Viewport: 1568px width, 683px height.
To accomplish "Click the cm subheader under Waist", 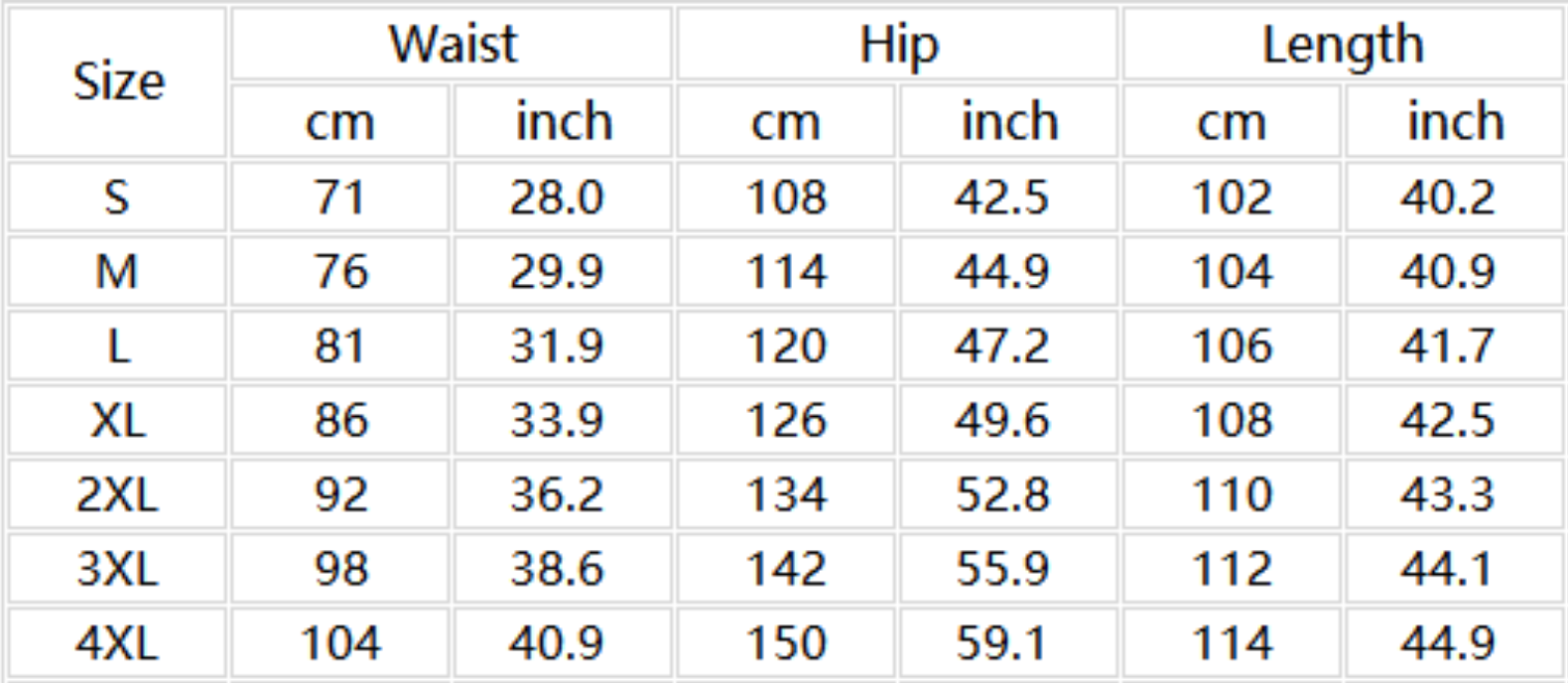I will [x=340, y=122].
